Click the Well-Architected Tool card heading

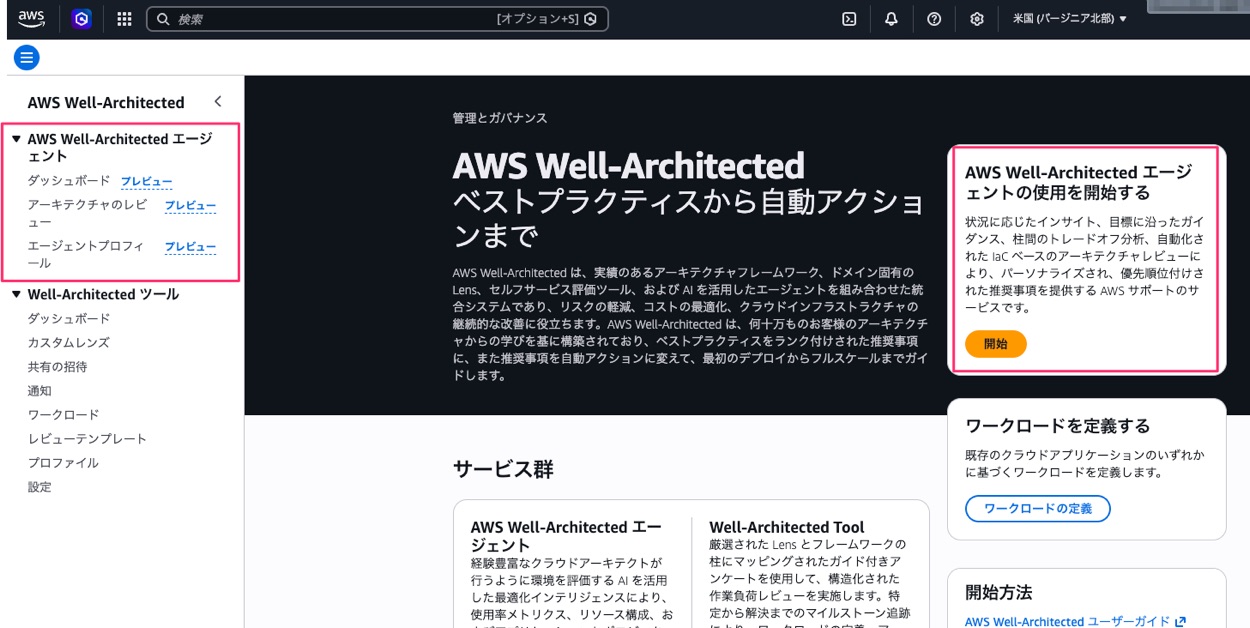(787, 527)
